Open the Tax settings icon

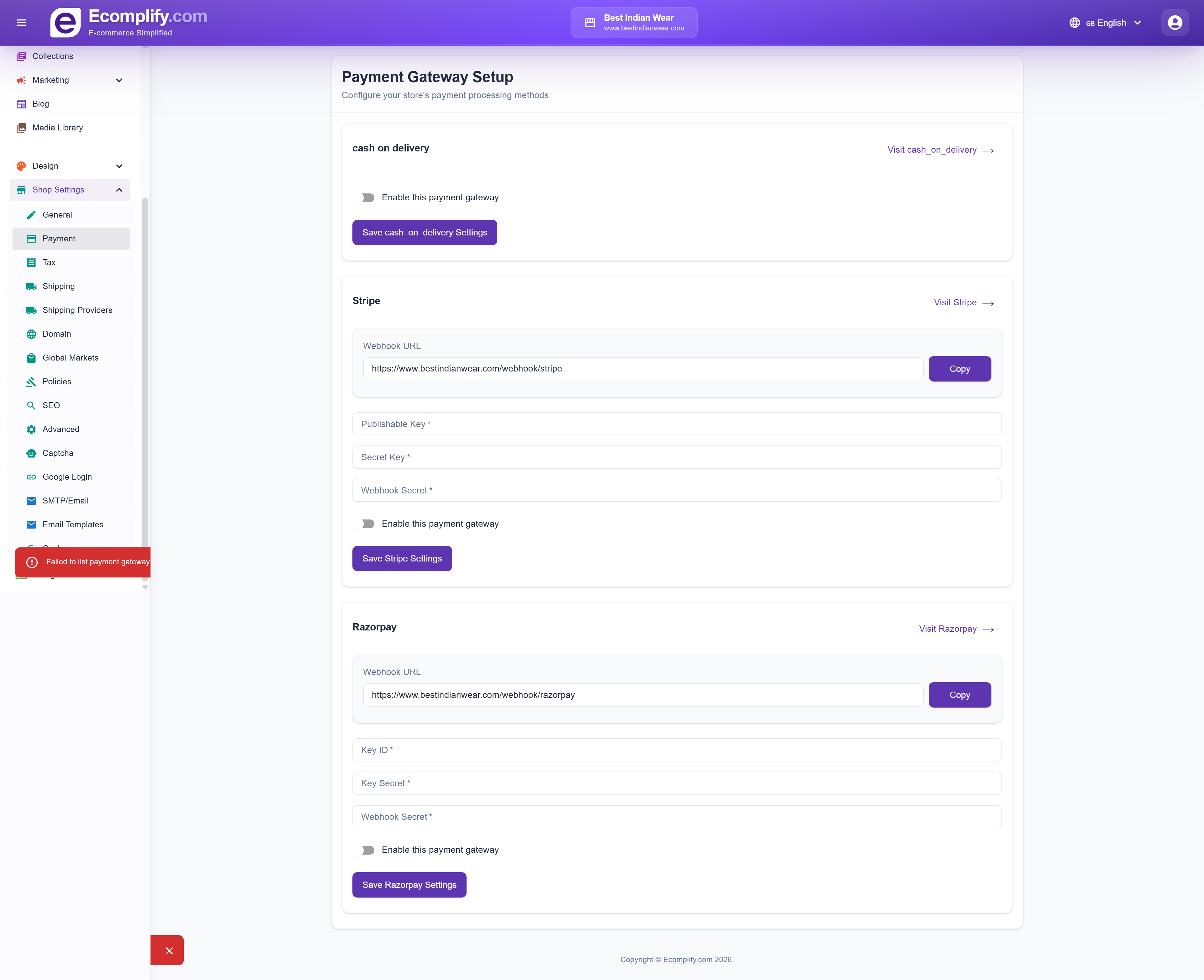click(x=31, y=262)
